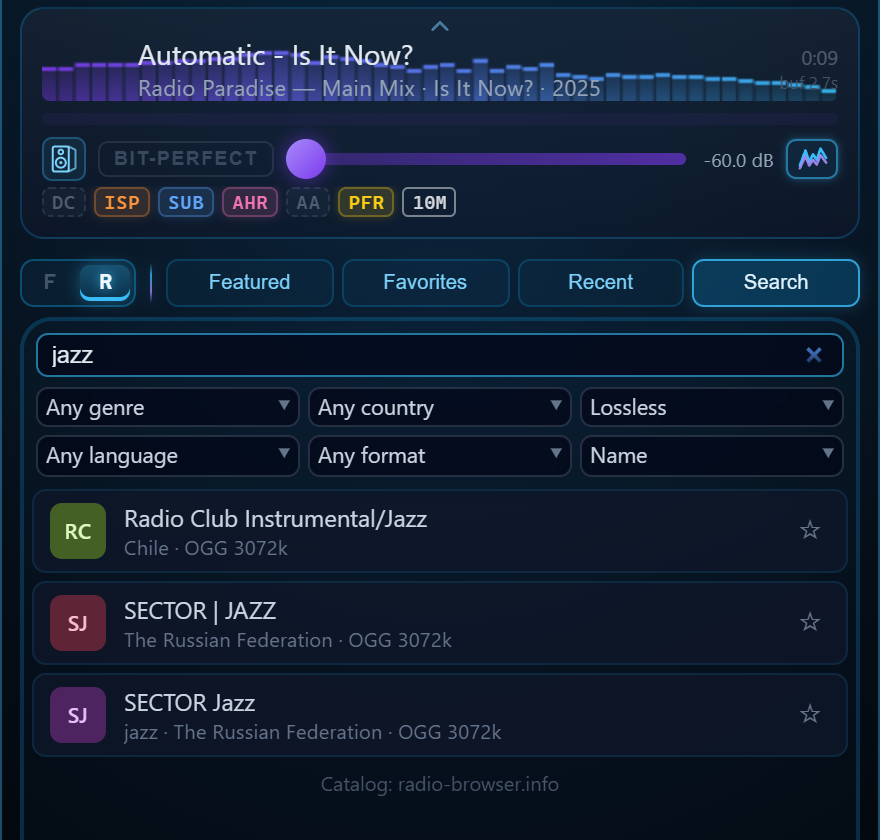Open the Name sort dropdown
This screenshot has width=880, height=840.
(712, 456)
